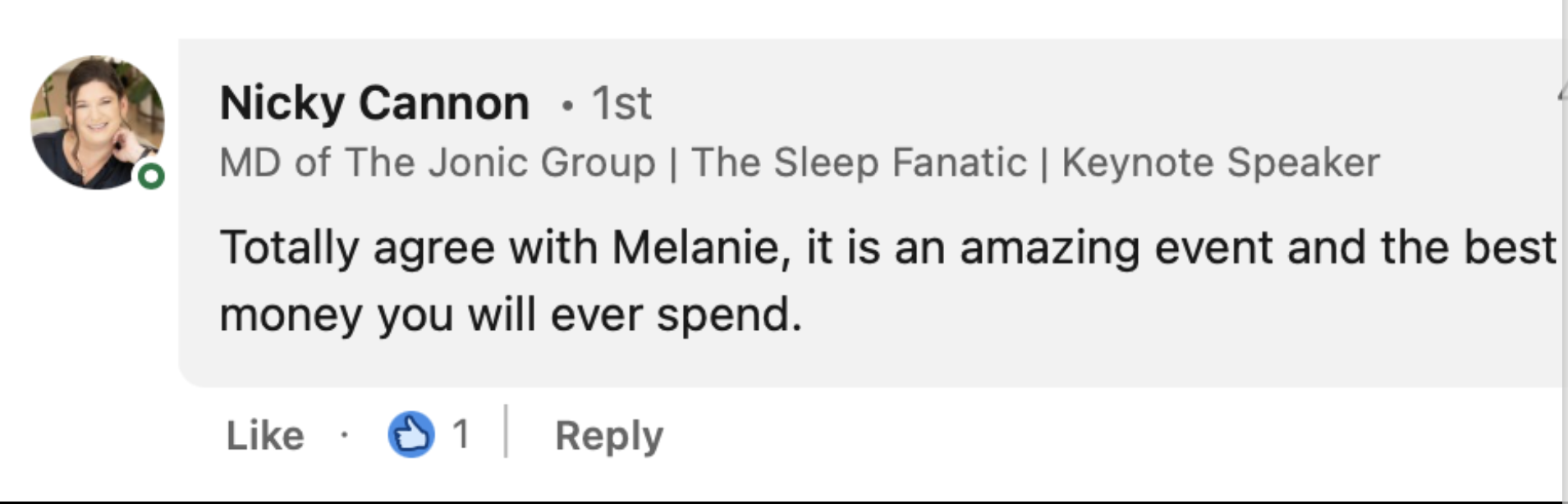
Task: Reply to Nicky Cannon's comment
Action: (x=608, y=435)
